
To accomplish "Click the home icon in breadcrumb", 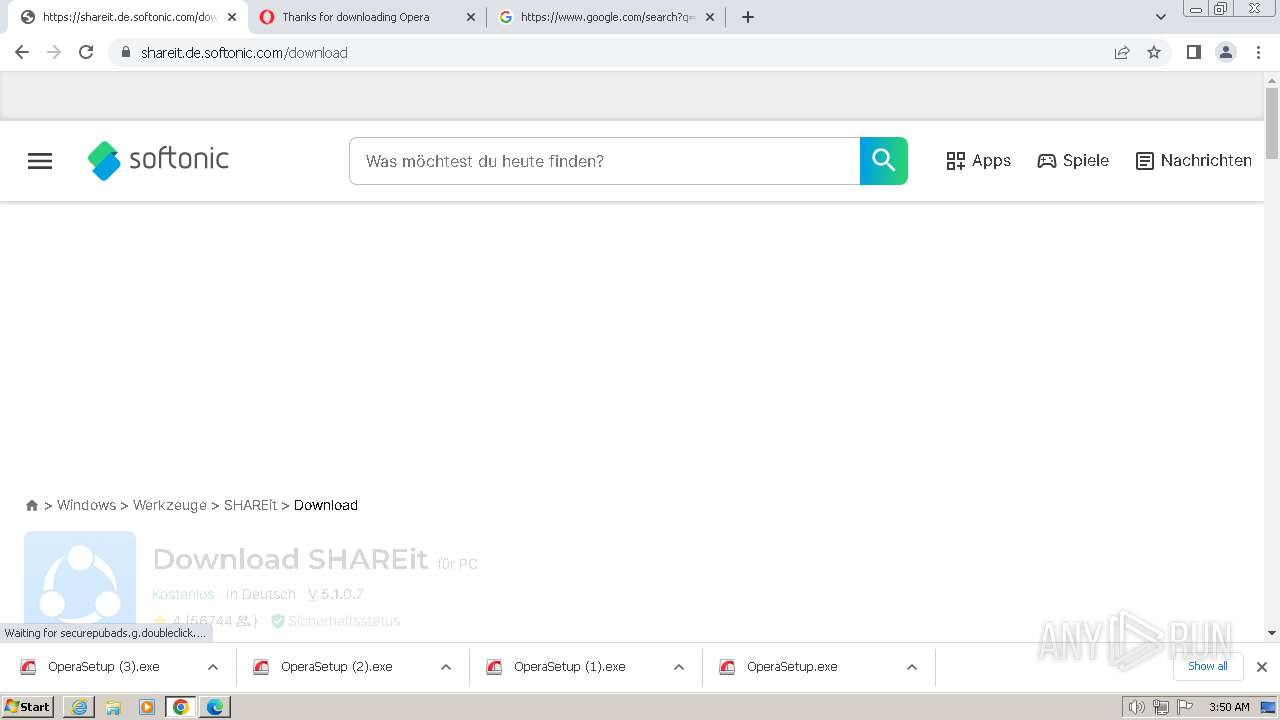I will pos(32,506).
